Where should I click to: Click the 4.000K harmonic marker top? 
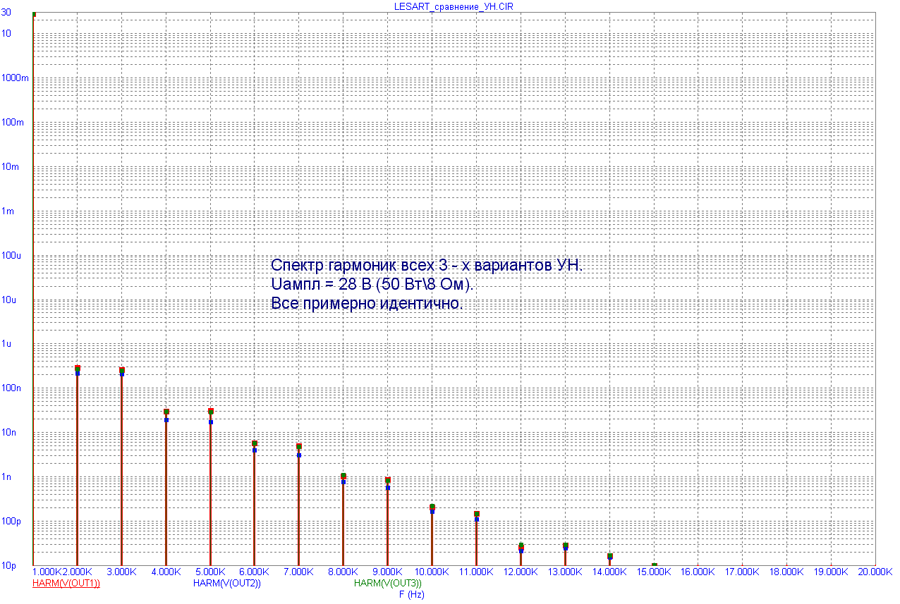pyautogui.click(x=166, y=412)
